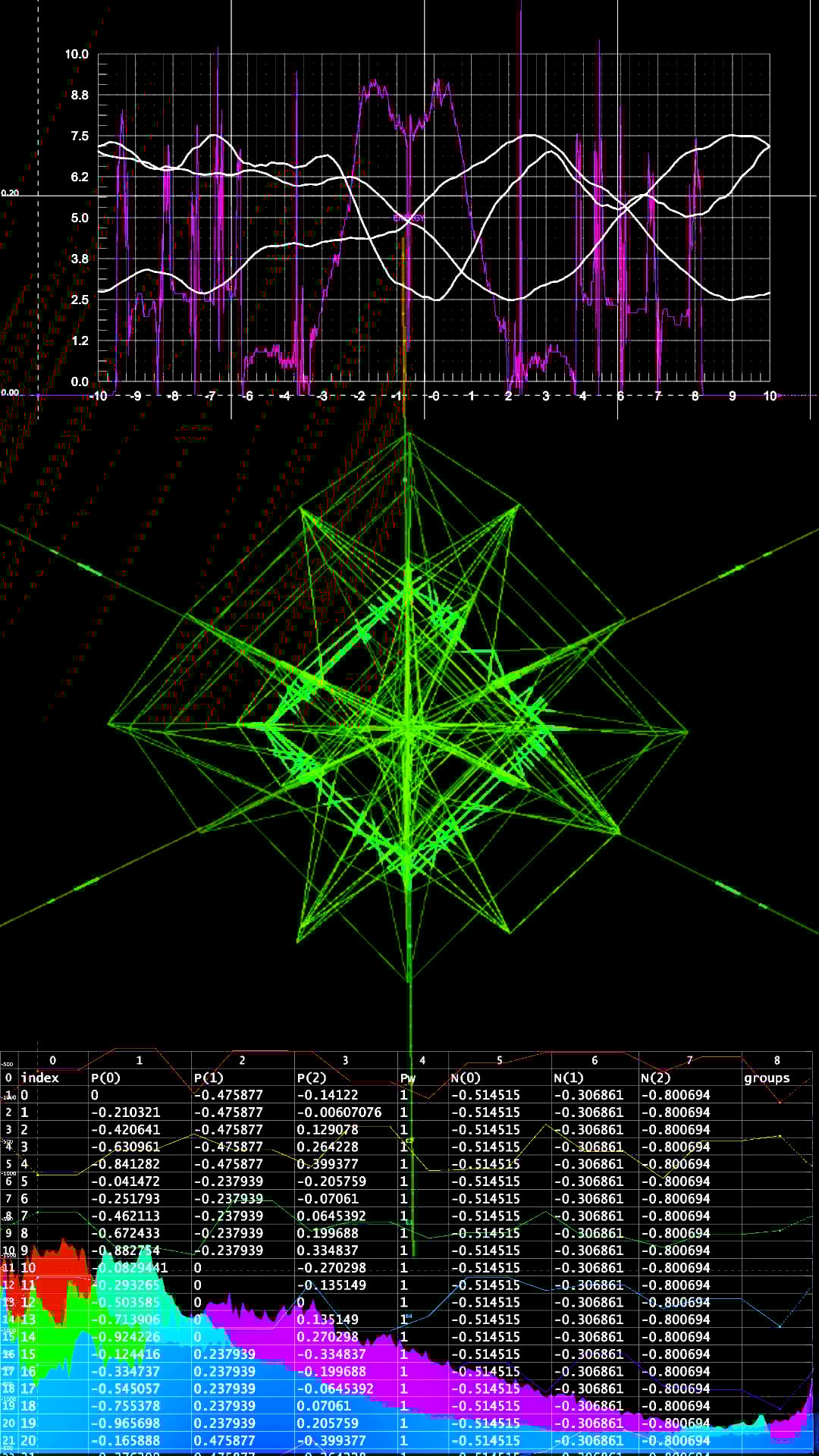Click the groups column header
Image resolution: width=819 pixels, height=1456 pixels.
(767, 1078)
